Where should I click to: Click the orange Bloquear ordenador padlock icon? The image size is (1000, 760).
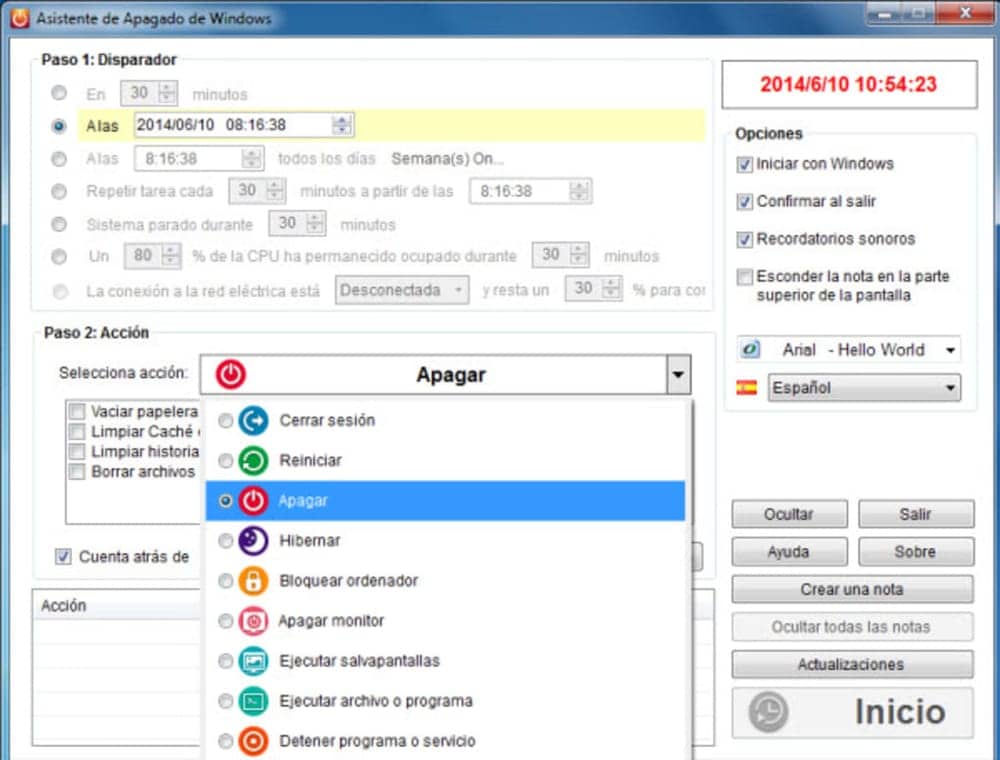[253, 581]
